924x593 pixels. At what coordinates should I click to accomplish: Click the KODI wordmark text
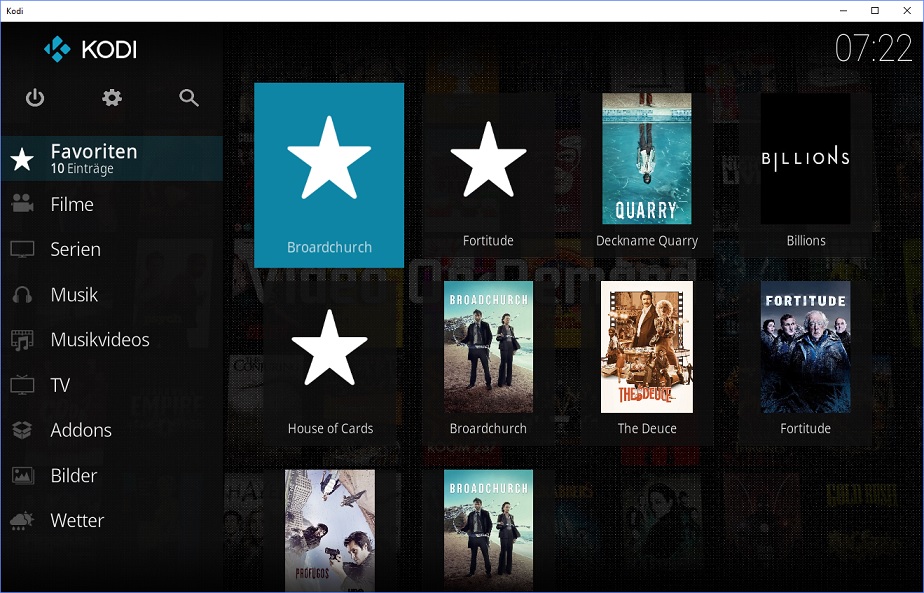tap(109, 50)
